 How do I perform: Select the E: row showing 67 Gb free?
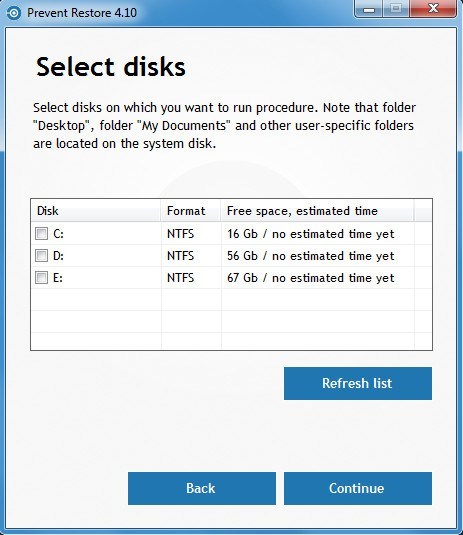click(x=231, y=277)
